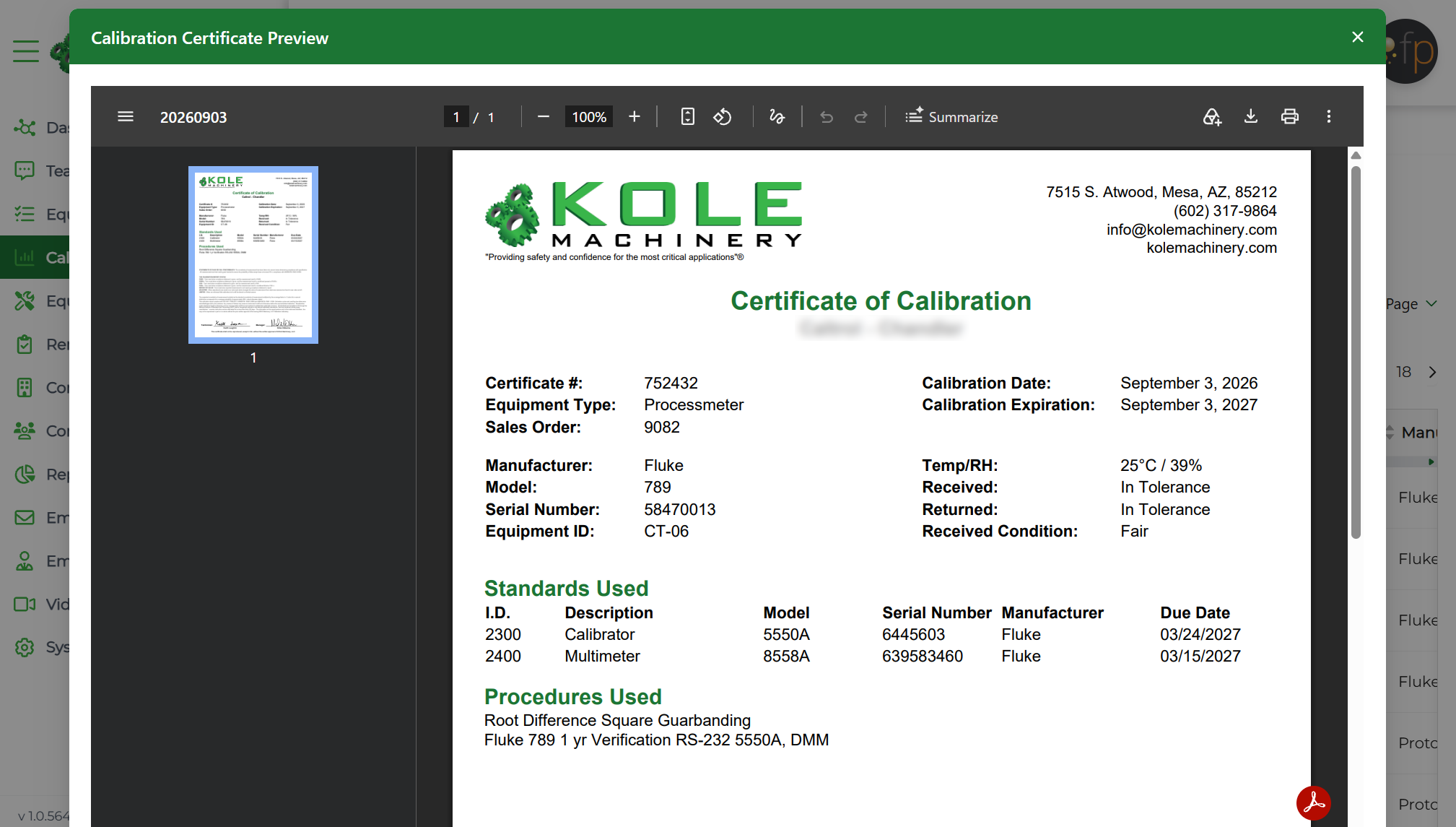
Task: Click the contacts group sidebar icon
Action: [25, 431]
